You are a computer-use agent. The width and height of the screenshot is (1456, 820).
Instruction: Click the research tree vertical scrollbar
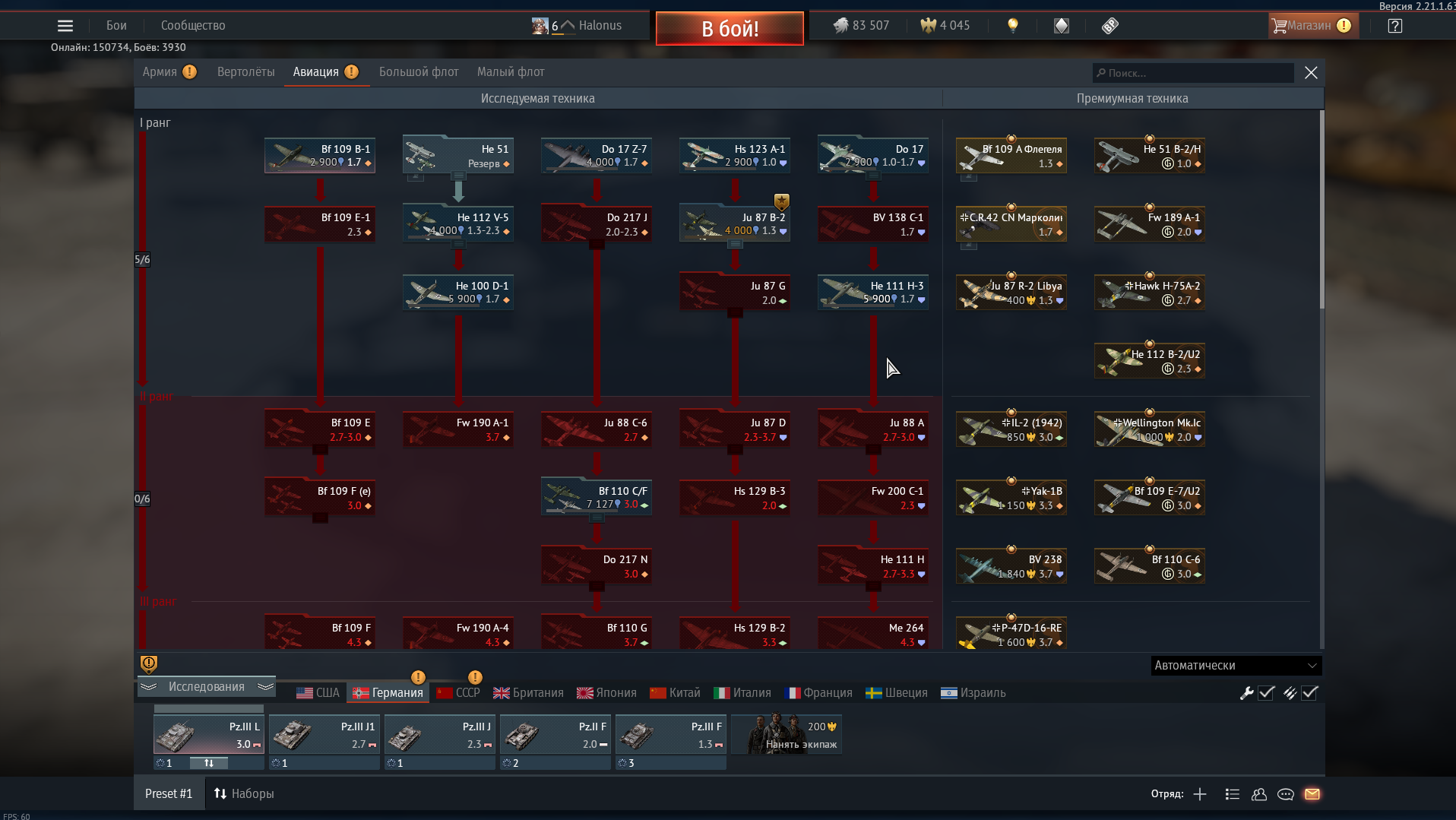click(x=1322, y=210)
